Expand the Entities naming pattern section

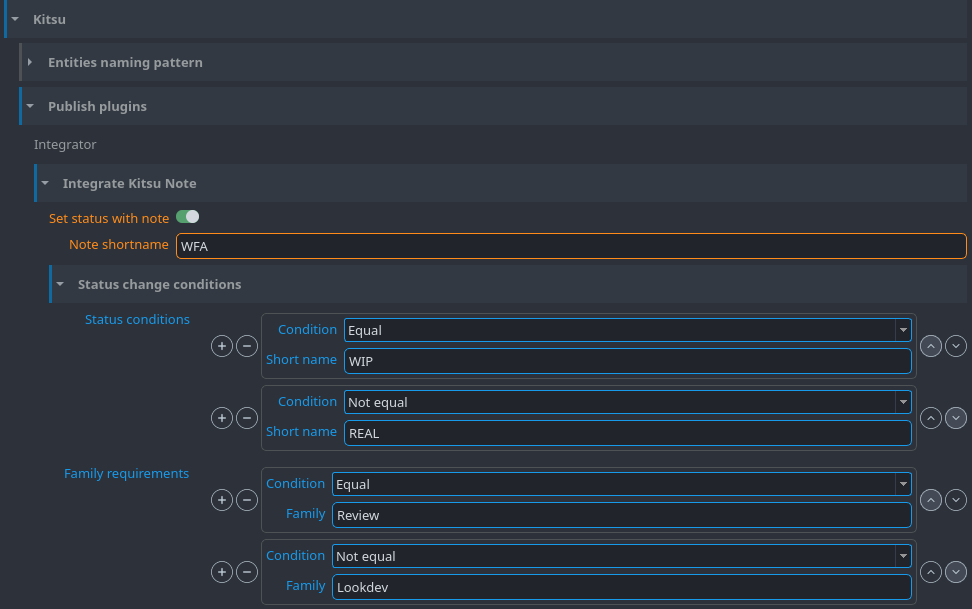(x=29, y=62)
